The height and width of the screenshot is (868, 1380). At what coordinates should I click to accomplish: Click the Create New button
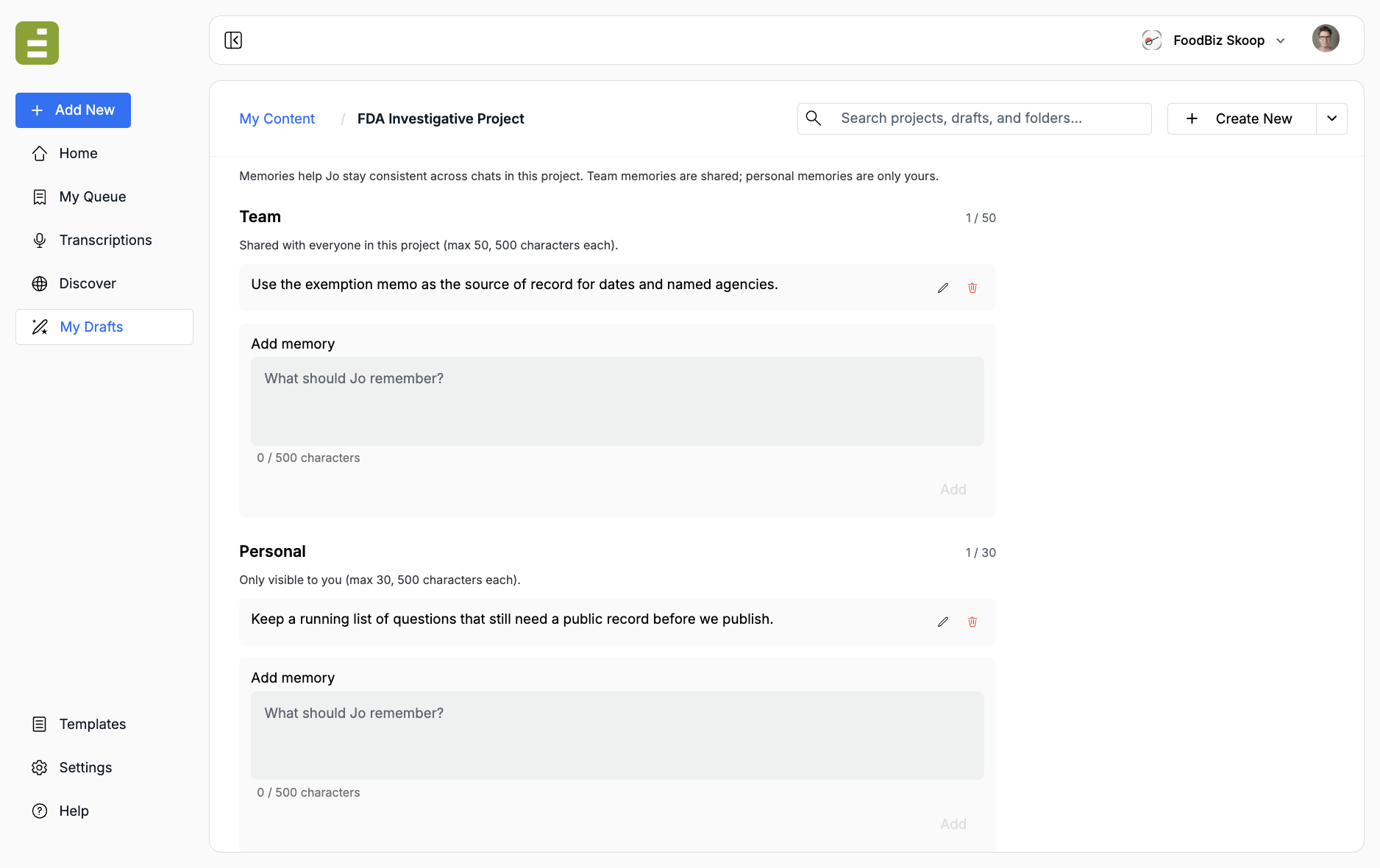[x=1241, y=118]
